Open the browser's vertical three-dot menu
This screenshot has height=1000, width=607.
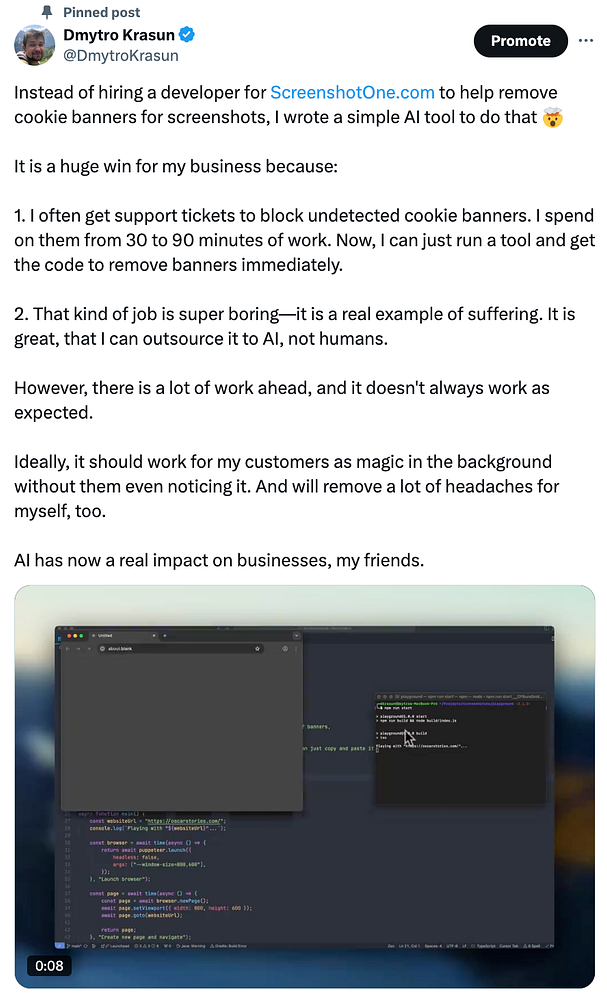tap(296, 649)
